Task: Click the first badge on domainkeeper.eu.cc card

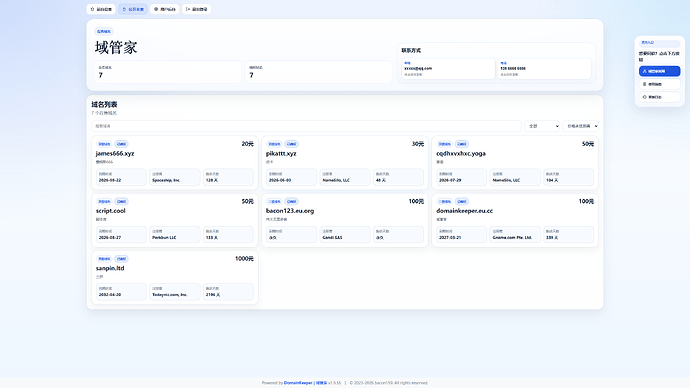Action: coord(444,201)
